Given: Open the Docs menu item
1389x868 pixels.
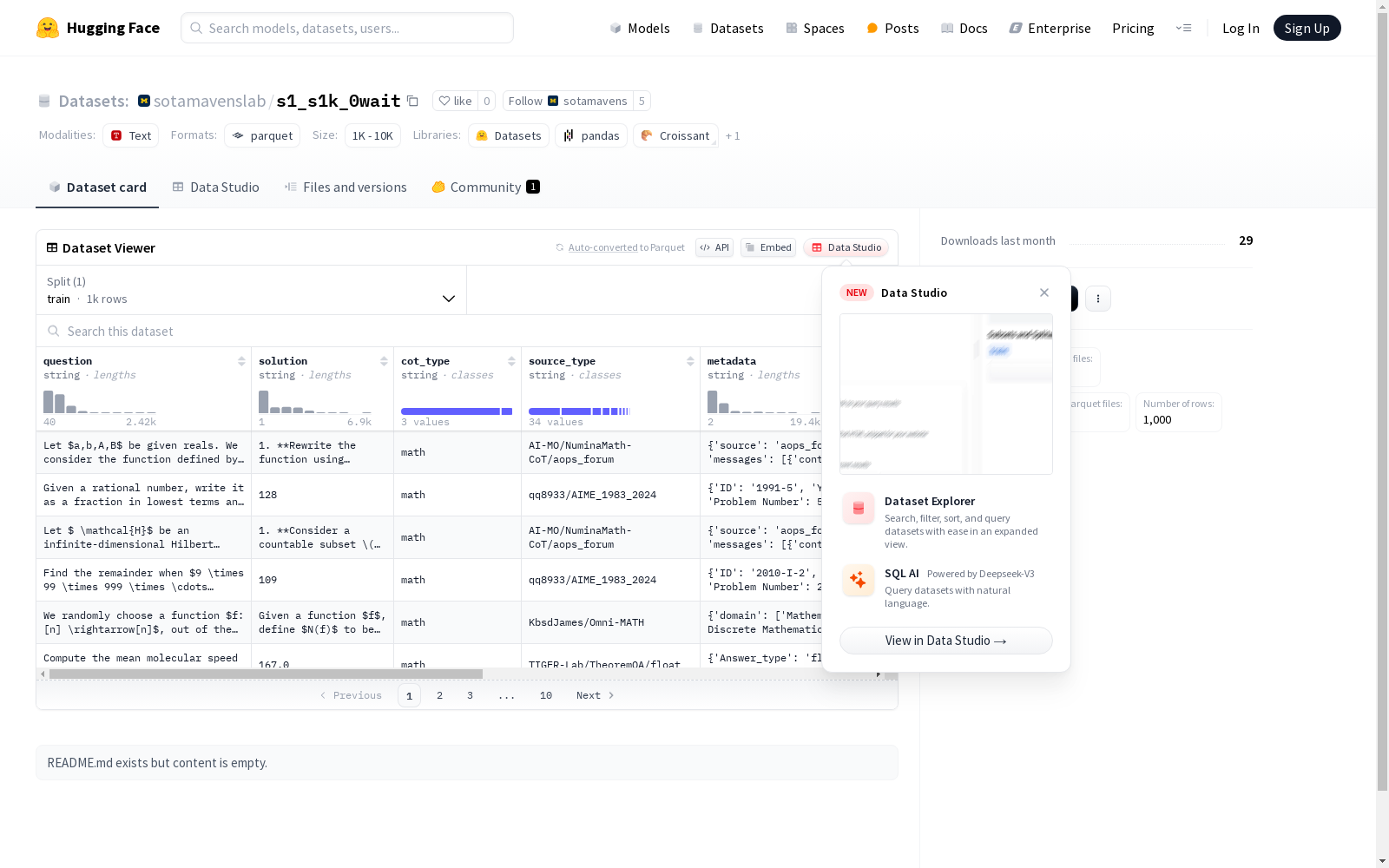Looking at the screenshot, I should (x=964, y=28).
